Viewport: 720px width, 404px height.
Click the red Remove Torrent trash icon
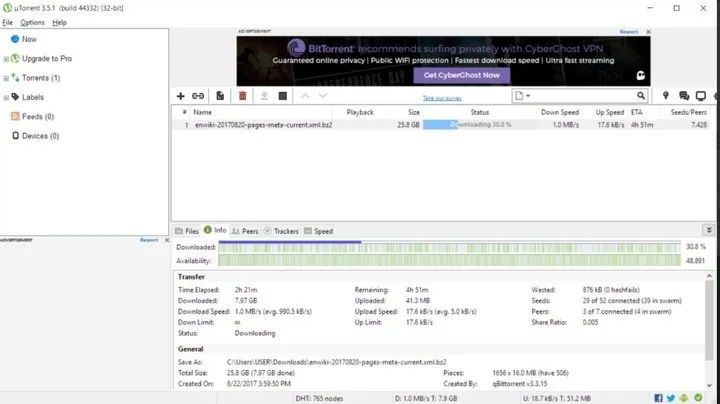(x=242, y=96)
